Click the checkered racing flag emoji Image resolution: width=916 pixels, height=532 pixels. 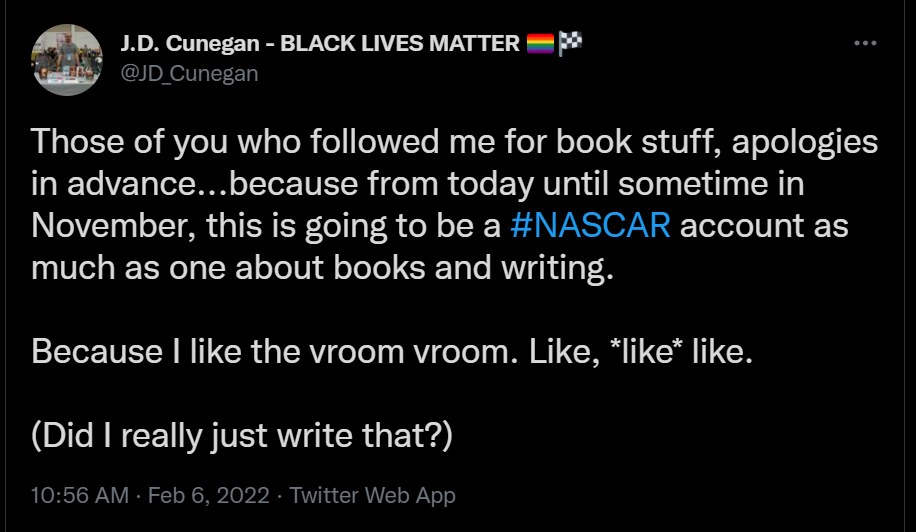pyautogui.click(x=570, y=43)
